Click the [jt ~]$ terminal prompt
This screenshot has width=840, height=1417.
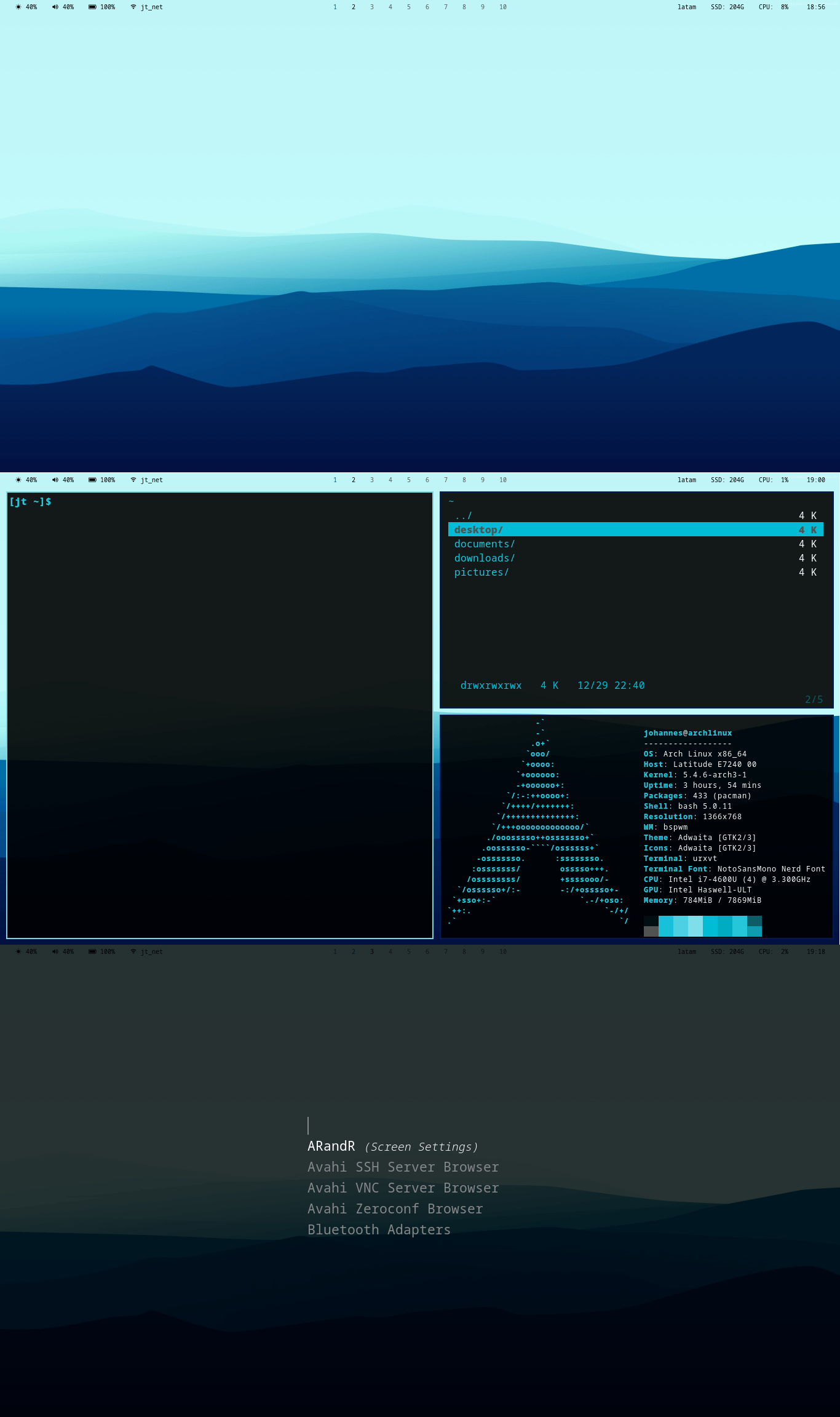coord(31,502)
